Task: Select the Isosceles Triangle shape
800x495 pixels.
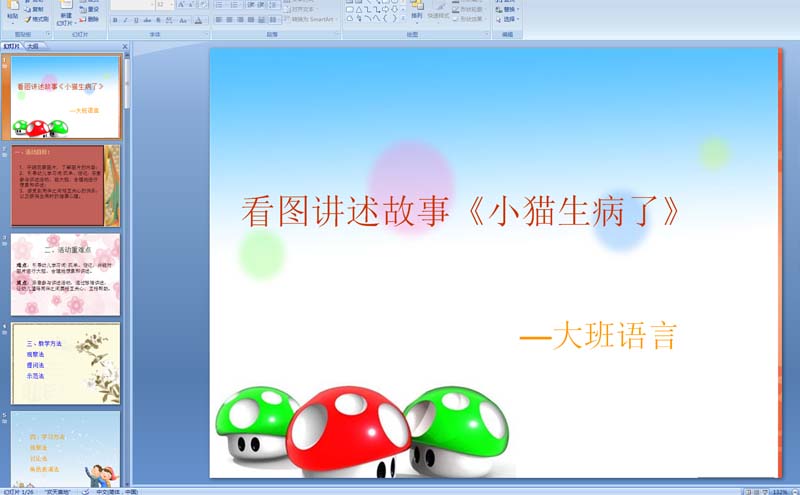Action: (359, 9)
